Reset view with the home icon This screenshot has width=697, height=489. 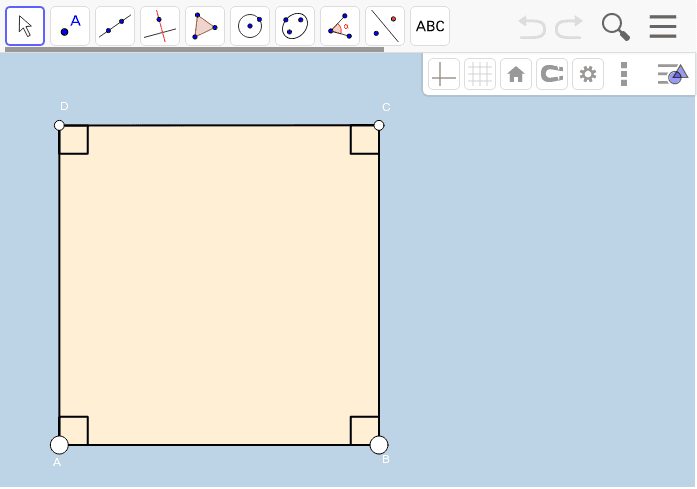(x=516, y=74)
